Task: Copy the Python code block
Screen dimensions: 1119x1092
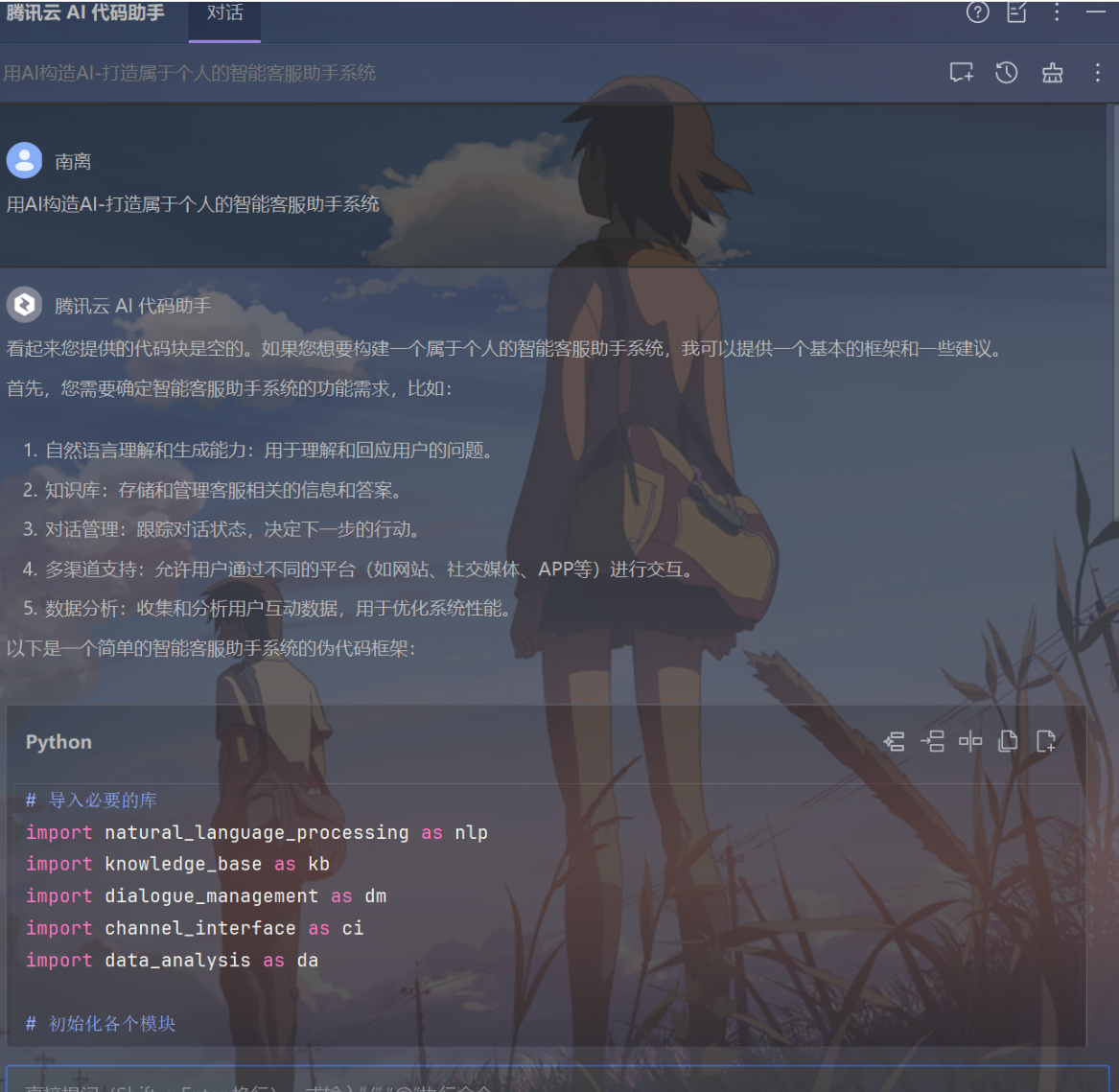Action: tap(1008, 741)
